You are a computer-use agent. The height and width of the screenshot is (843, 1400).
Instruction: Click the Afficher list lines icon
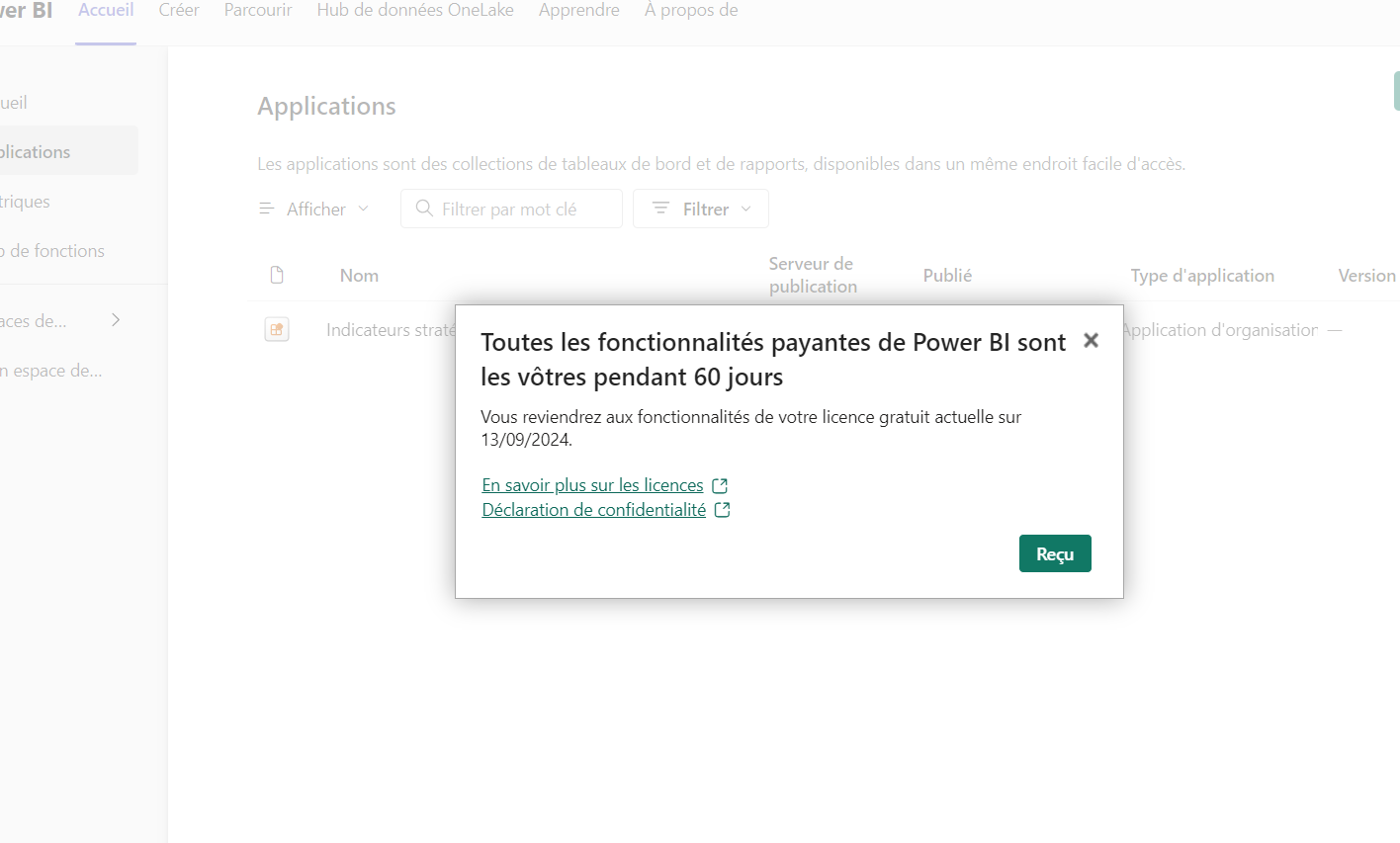point(266,209)
